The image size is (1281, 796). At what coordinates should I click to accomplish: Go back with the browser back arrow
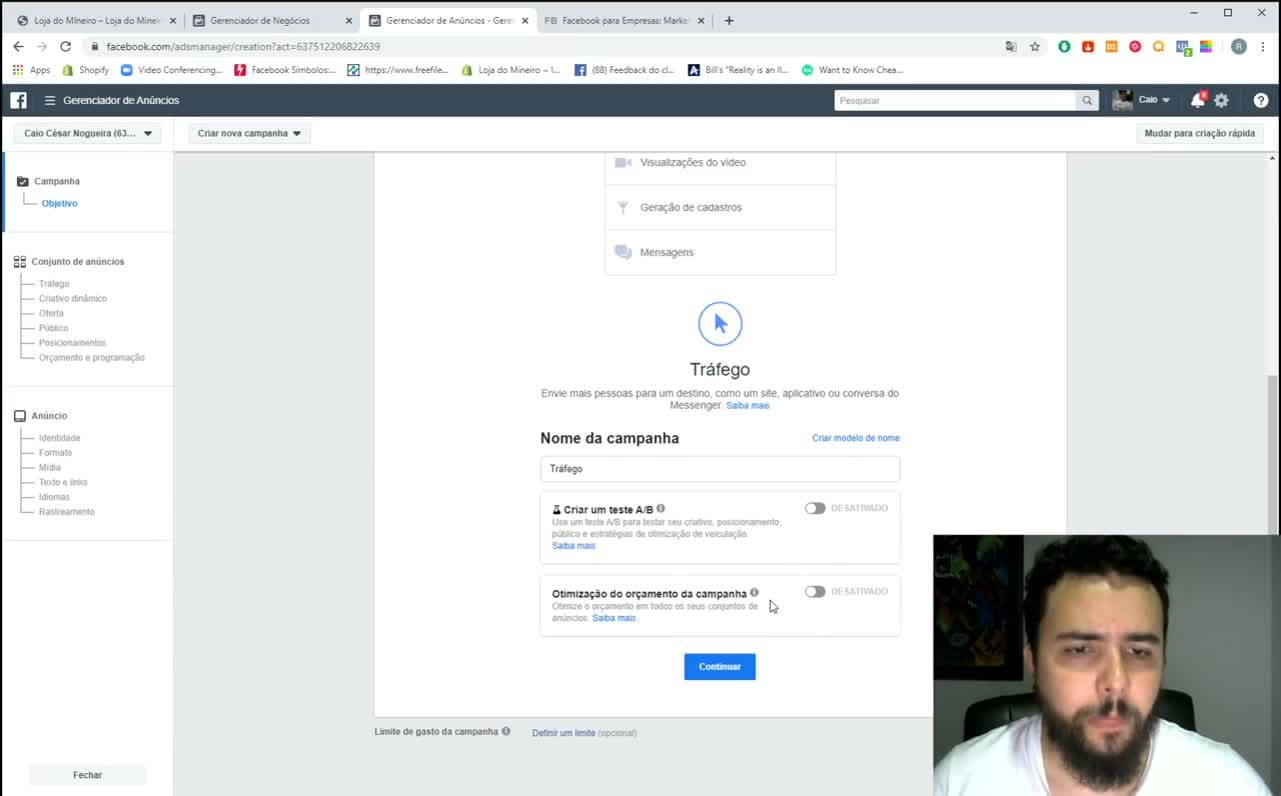(x=18, y=46)
